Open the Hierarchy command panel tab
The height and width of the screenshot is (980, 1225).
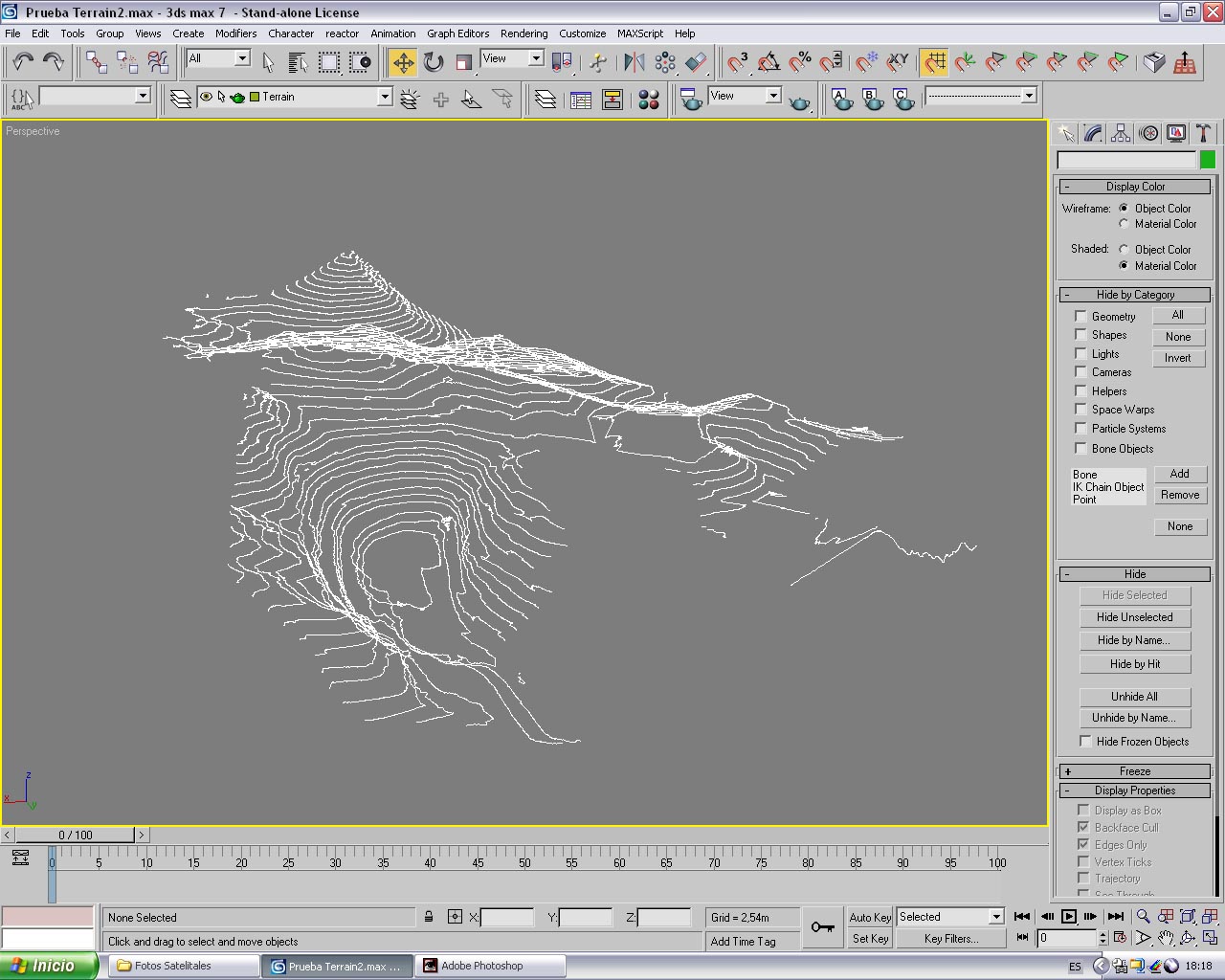(x=1121, y=133)
